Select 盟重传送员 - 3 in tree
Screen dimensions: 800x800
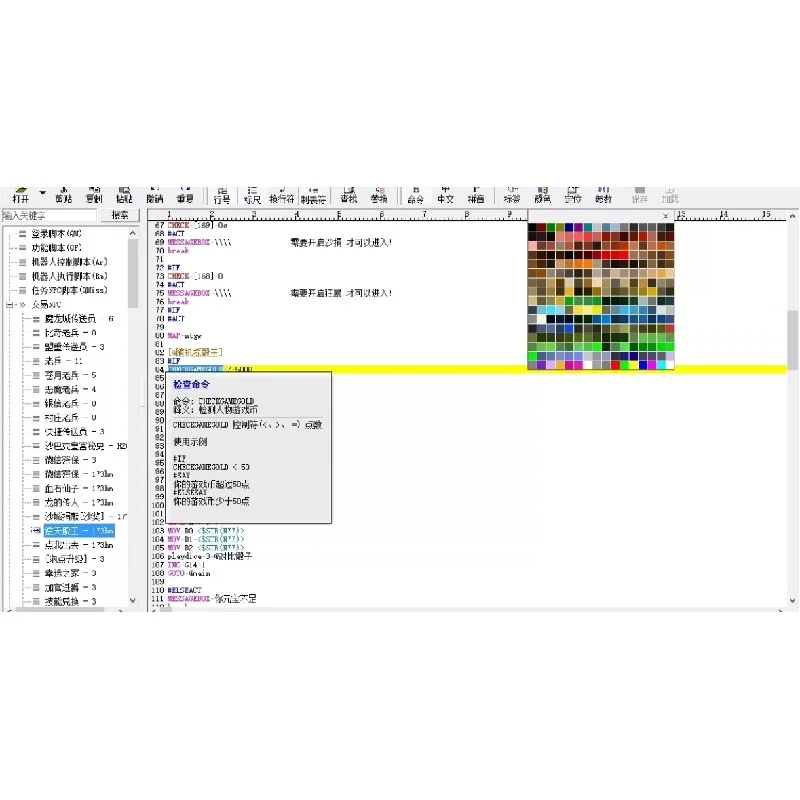coord(74,347)
